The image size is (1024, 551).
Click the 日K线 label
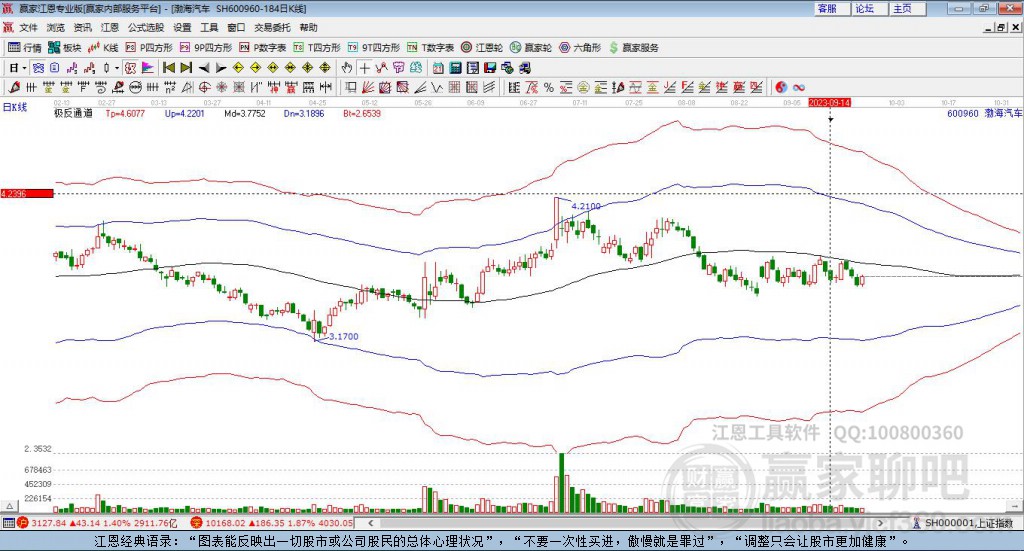[x=15, y=107]
